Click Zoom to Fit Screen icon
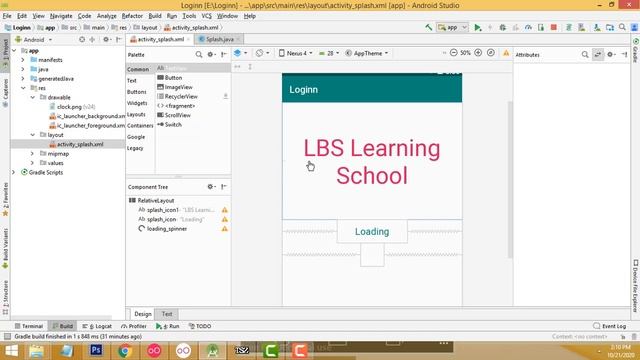The width and height of the screenshot is (640, 360). (491, 53)
